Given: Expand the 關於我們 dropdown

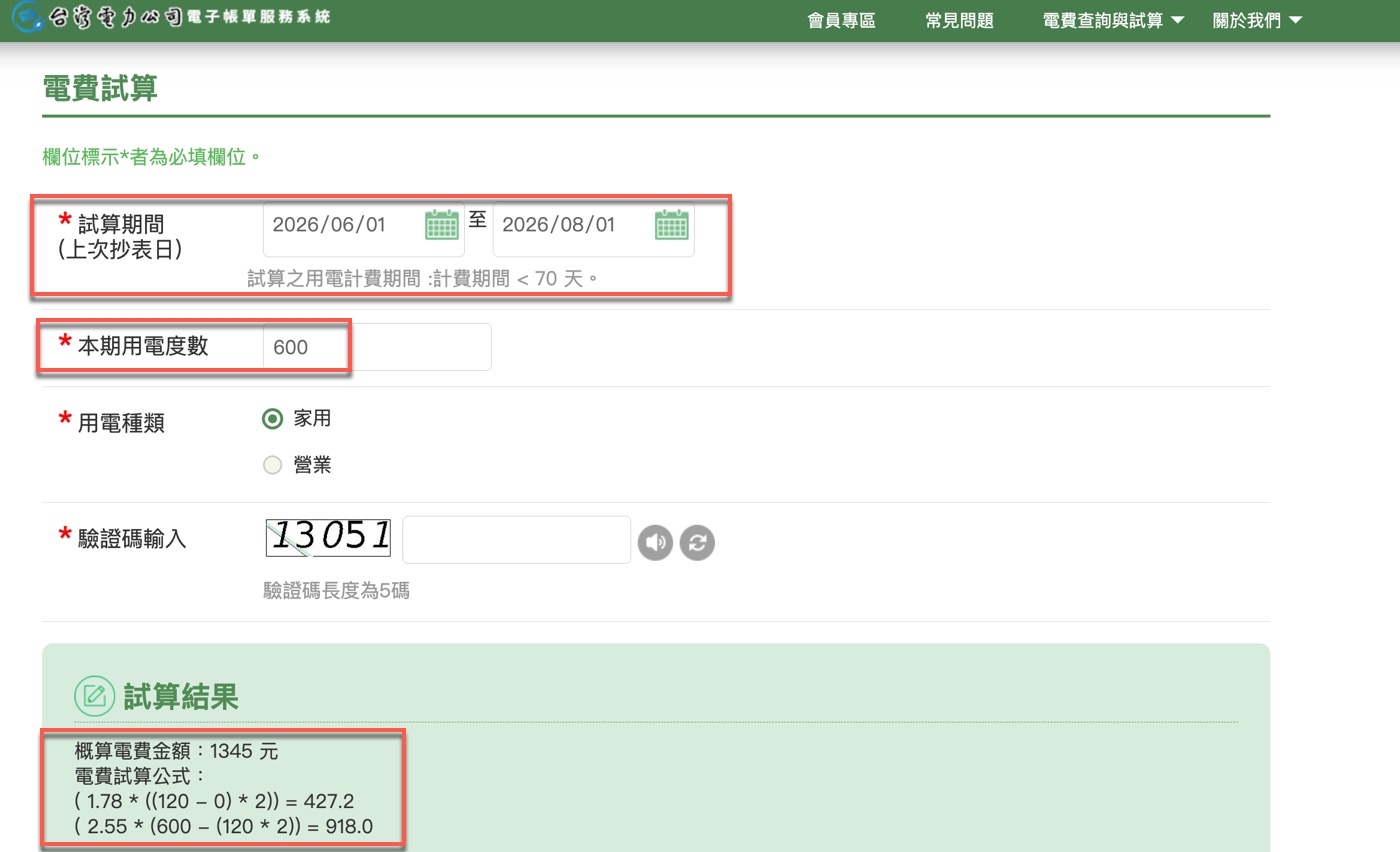Looking at the screenshot, I should pyautogui.click(x=1256, y=20).
